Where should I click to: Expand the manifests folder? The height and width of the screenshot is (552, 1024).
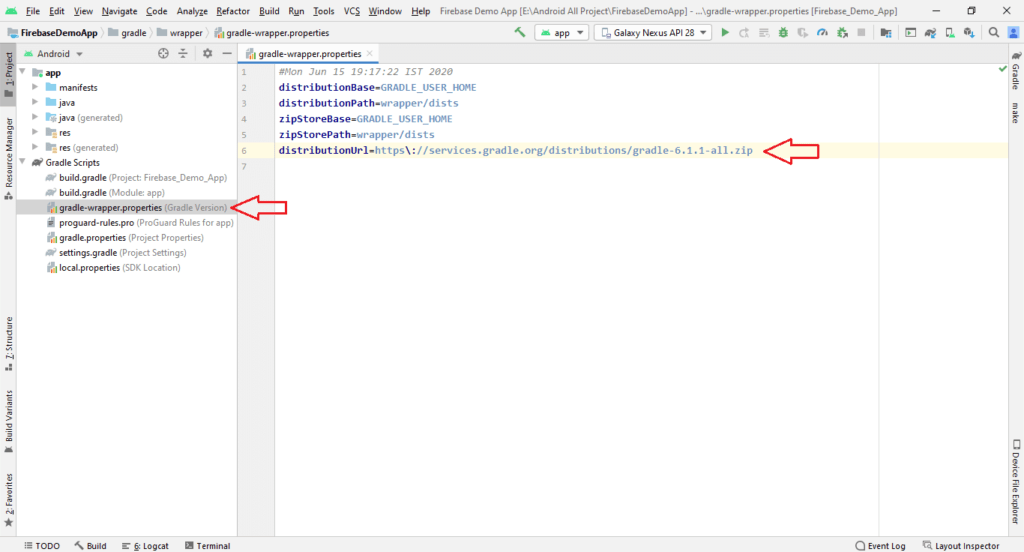35,87
